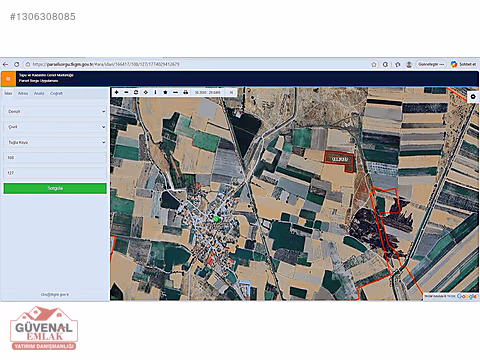Switch to the Analiz tab

click(x=39, y=93)
